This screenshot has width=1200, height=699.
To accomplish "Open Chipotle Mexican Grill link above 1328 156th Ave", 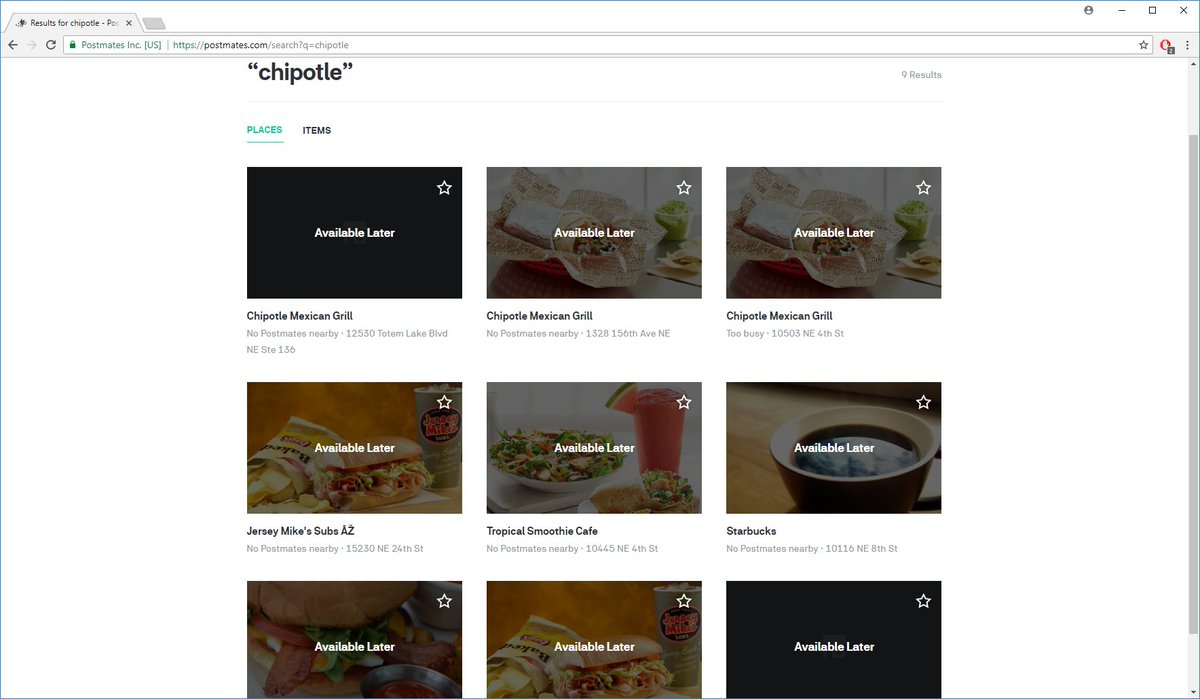I will (540, 316).
